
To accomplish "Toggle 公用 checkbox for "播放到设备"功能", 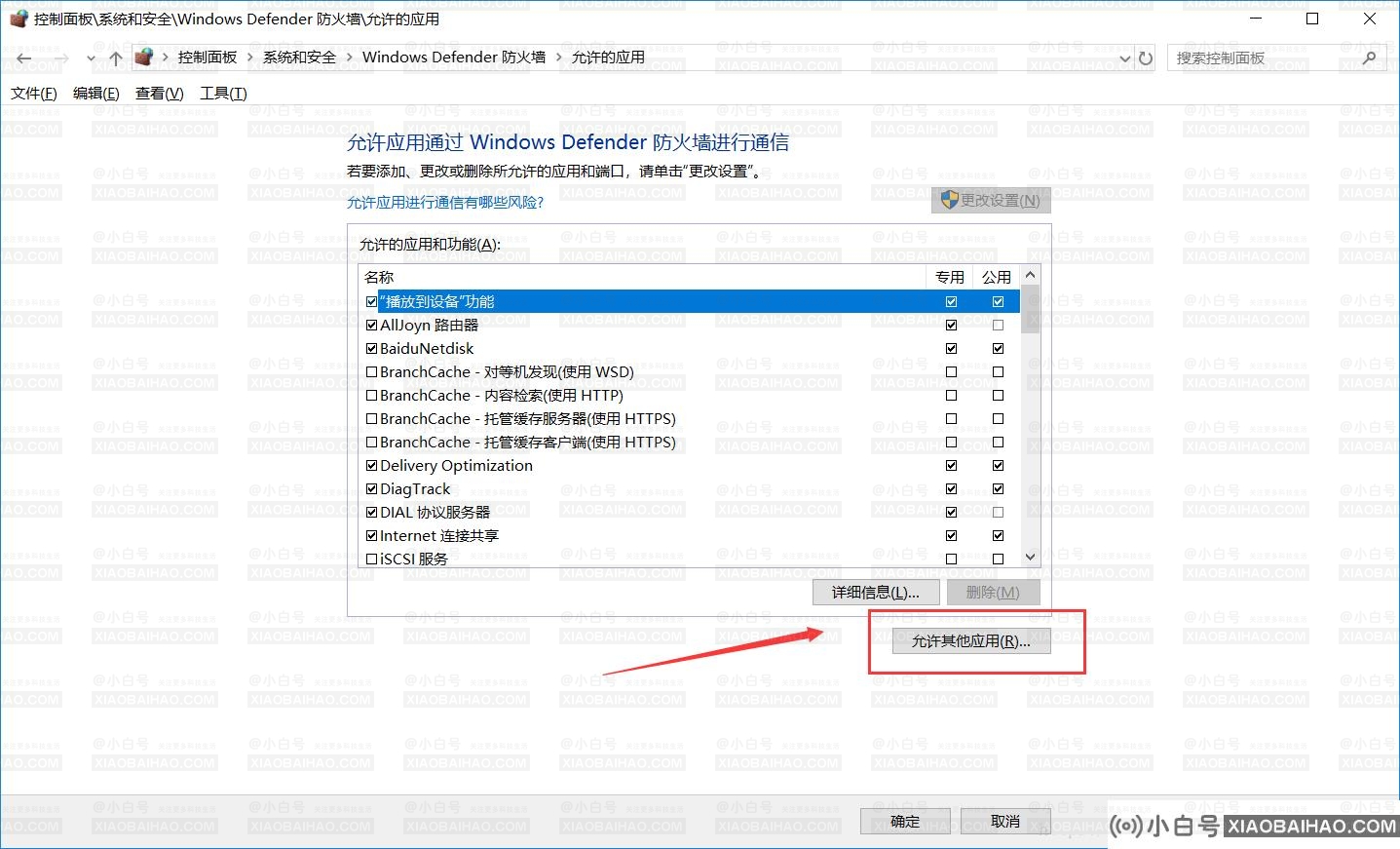I will click(998, 302).
